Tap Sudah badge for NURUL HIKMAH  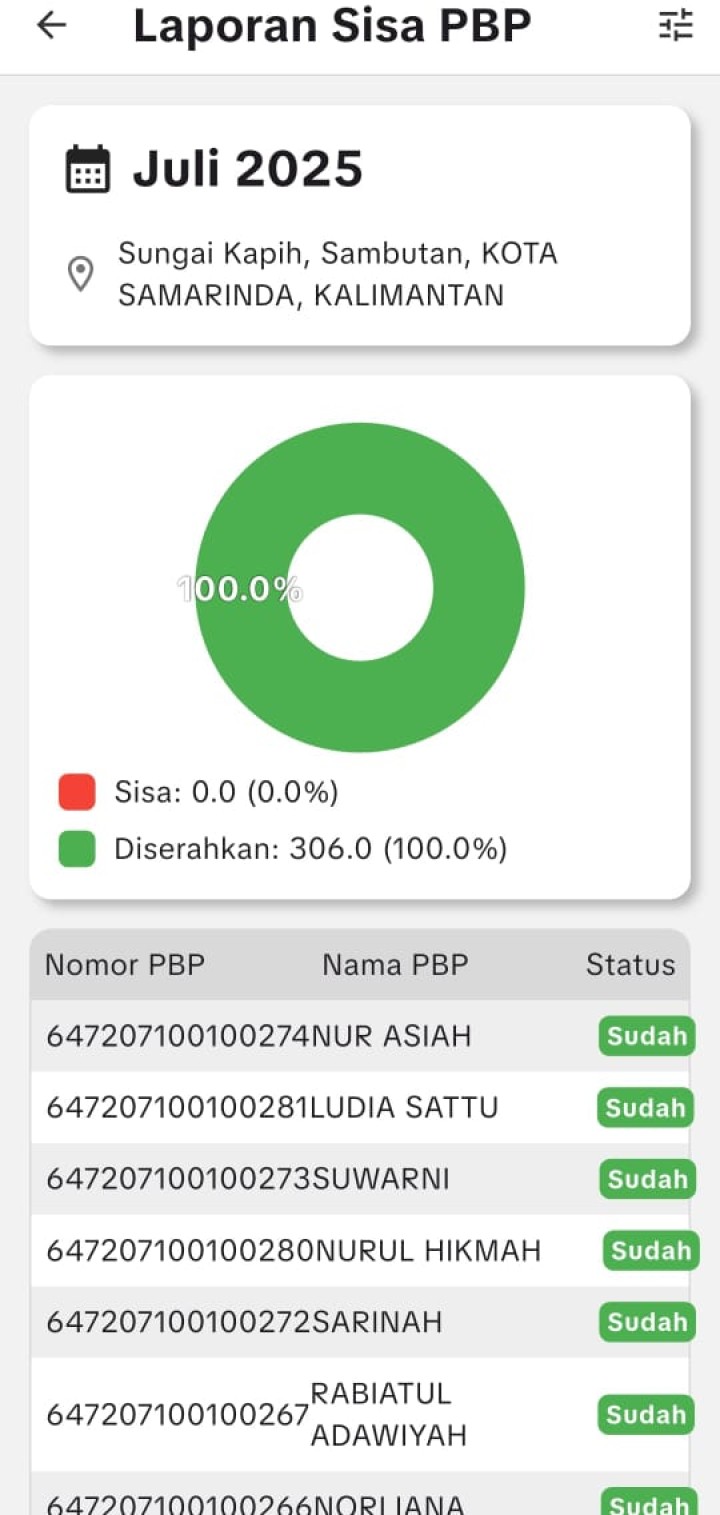[650, 1251]
